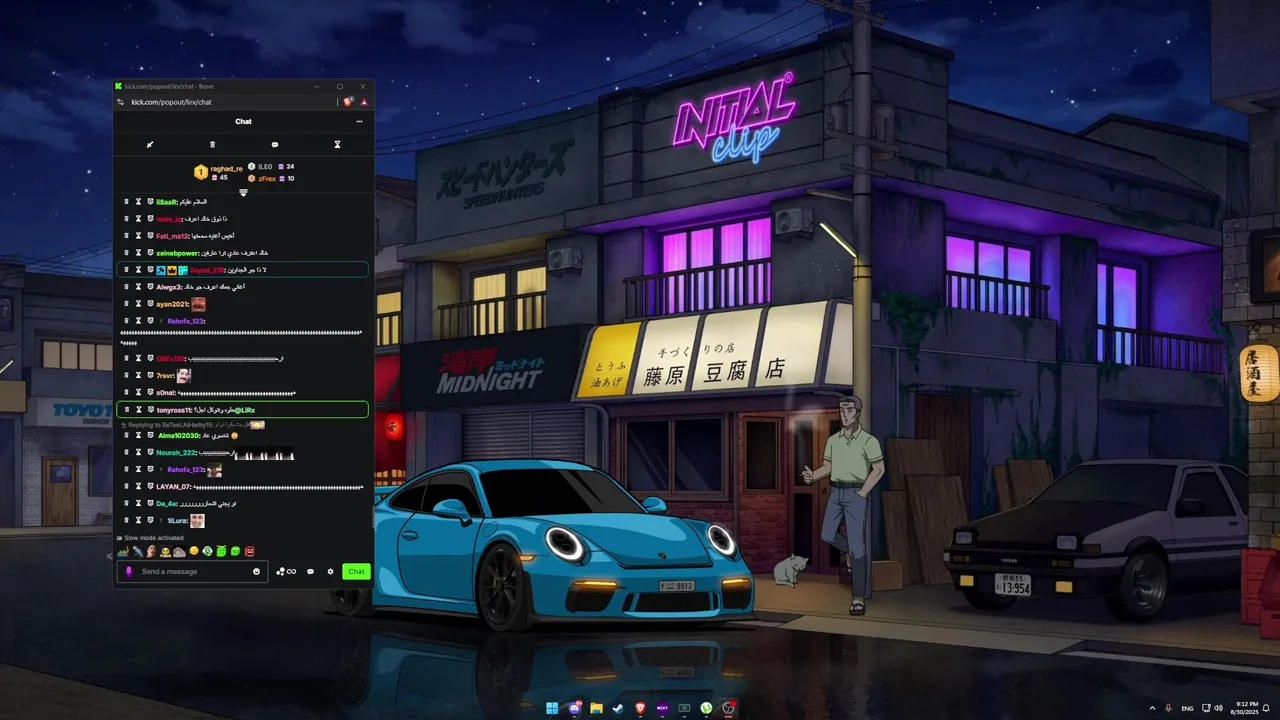Click the pin/sword icon in chat toolbar
Screen dimensions: 1280x720
click(x=150, y=145)
